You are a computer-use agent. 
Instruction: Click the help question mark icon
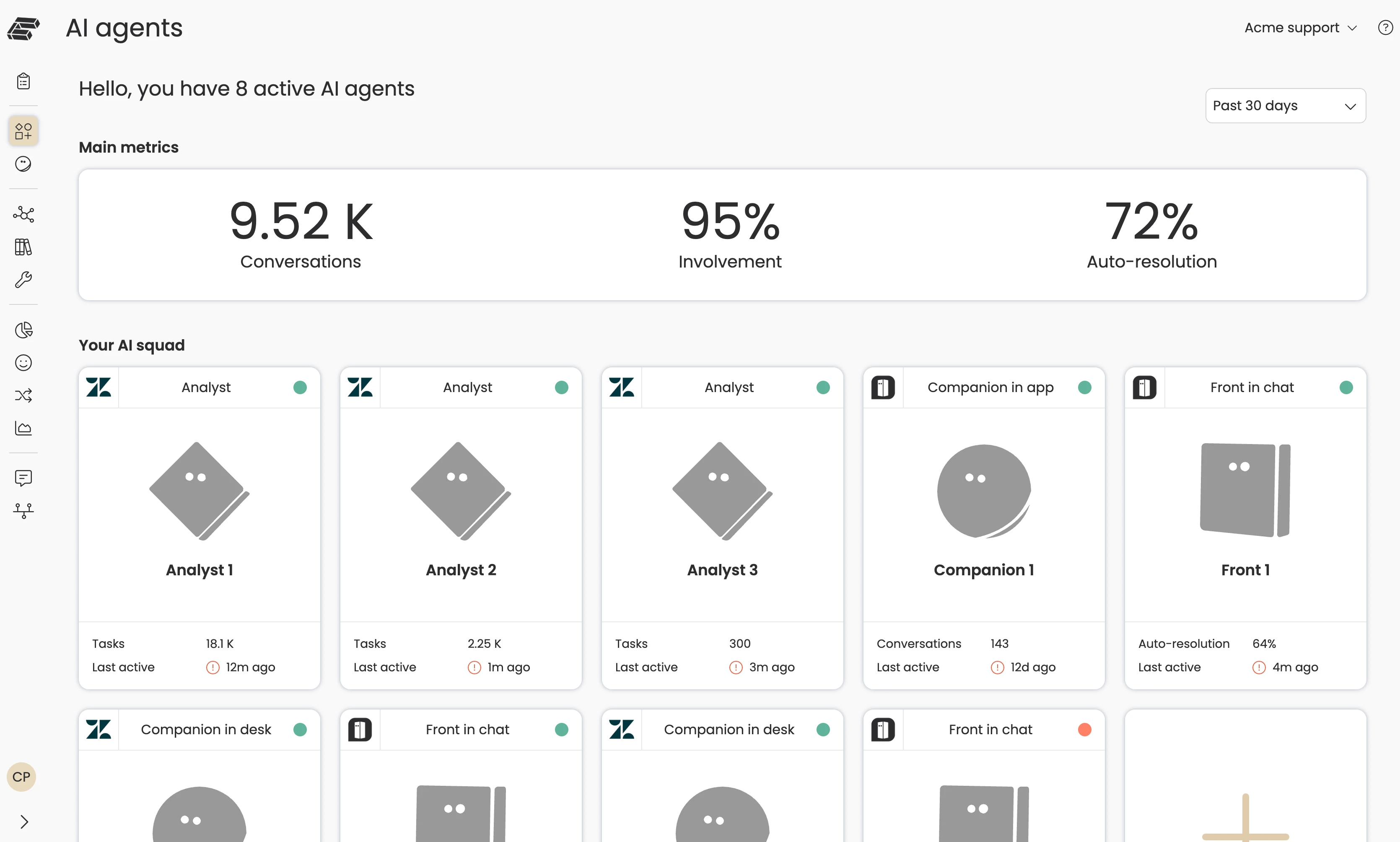pyautogui.click(x=1385, y=27)
